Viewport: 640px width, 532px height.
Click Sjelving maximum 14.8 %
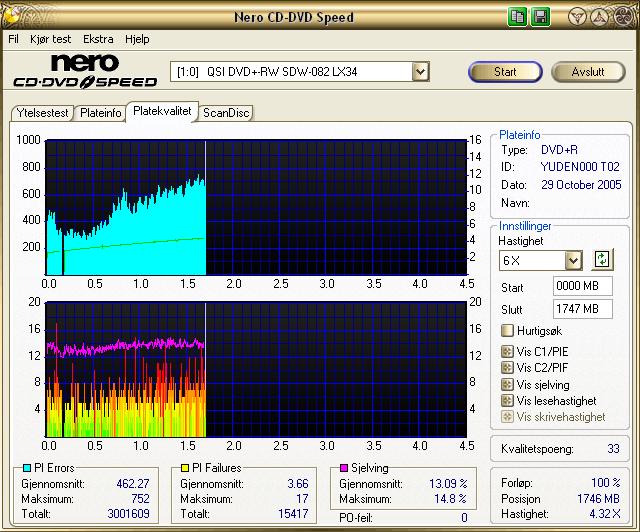click(450, 499)
